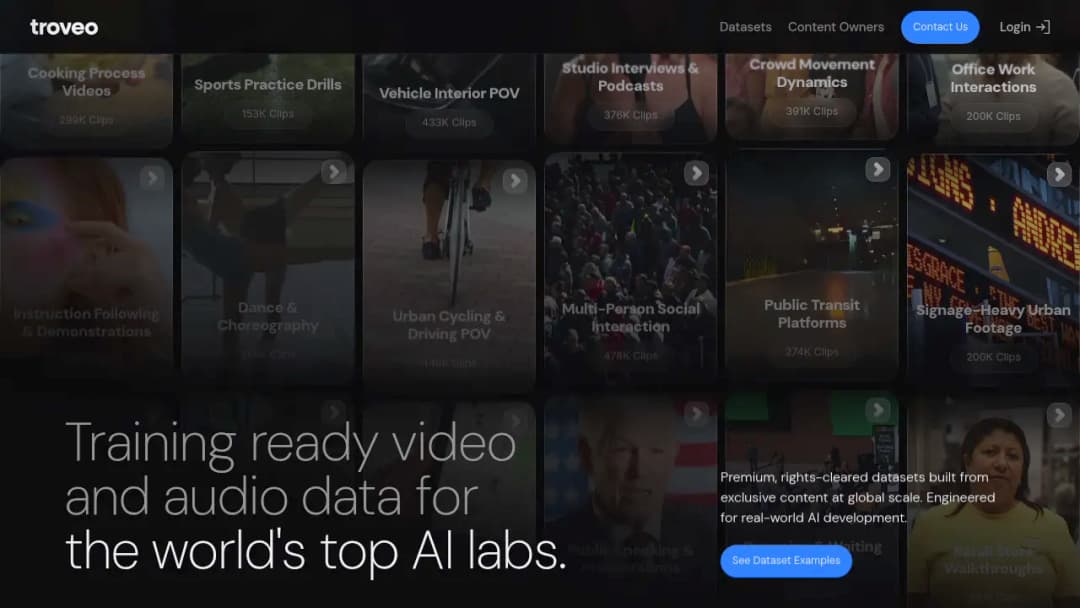
Task: Click the arrow icon on Signage-Heavy Urban Footage card
Action: pyautogui.click(x=1059, y=174)
